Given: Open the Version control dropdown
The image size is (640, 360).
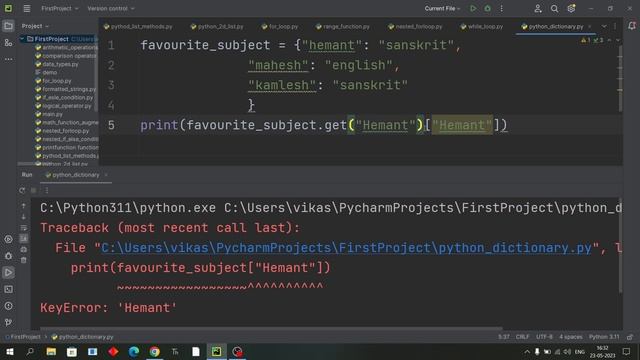Looking at the screenshot, I should coord(111,8).
